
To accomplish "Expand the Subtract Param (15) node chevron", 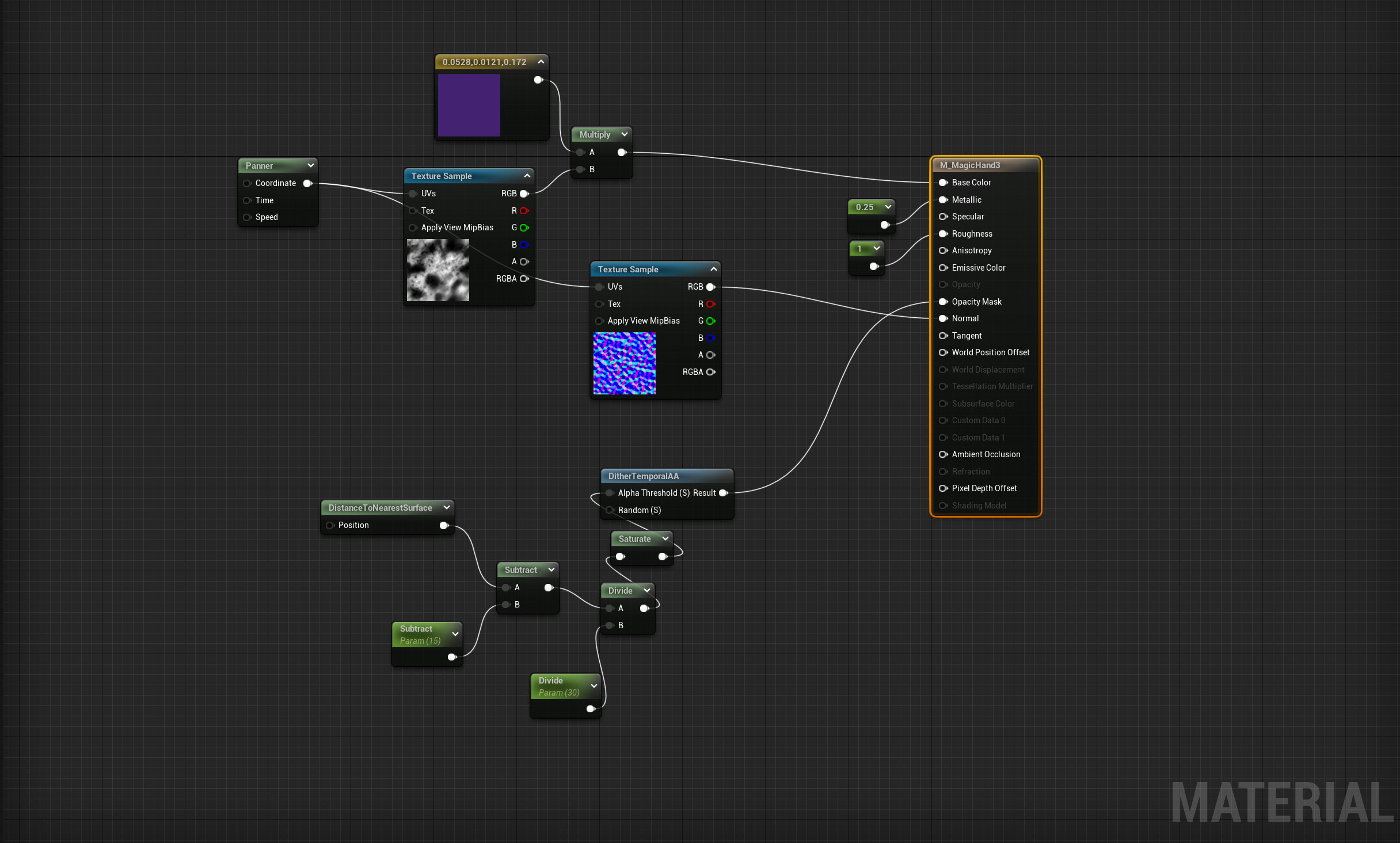I will pyautogui.click(x=455, y=634).
